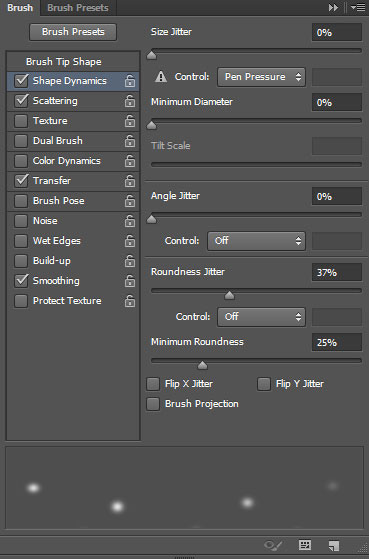Toggle the Live Tip Brush Preview icon
369x559 pixels.
273,545
